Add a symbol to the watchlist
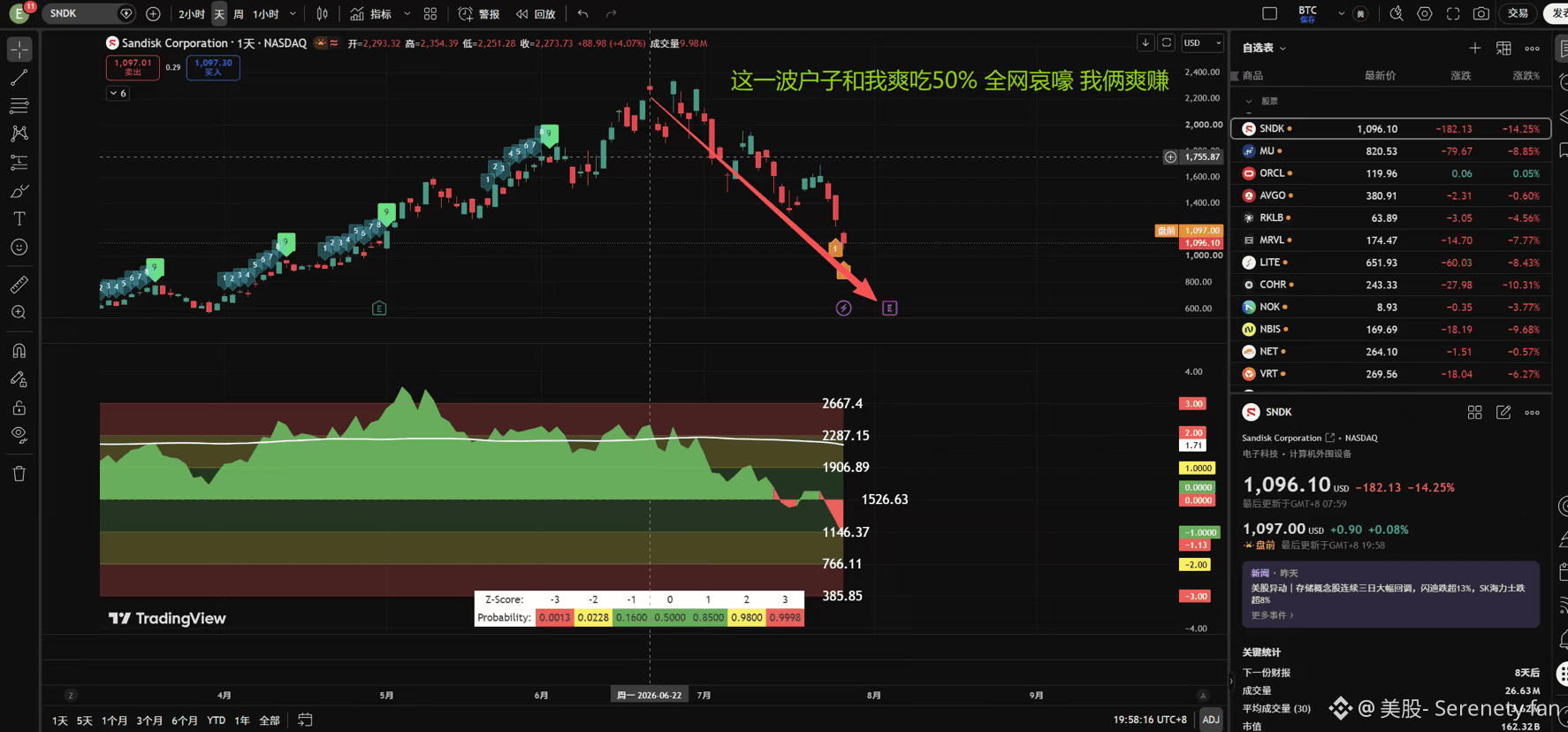The width and height of the screenshot is (1568, 732). point(1474,48)
